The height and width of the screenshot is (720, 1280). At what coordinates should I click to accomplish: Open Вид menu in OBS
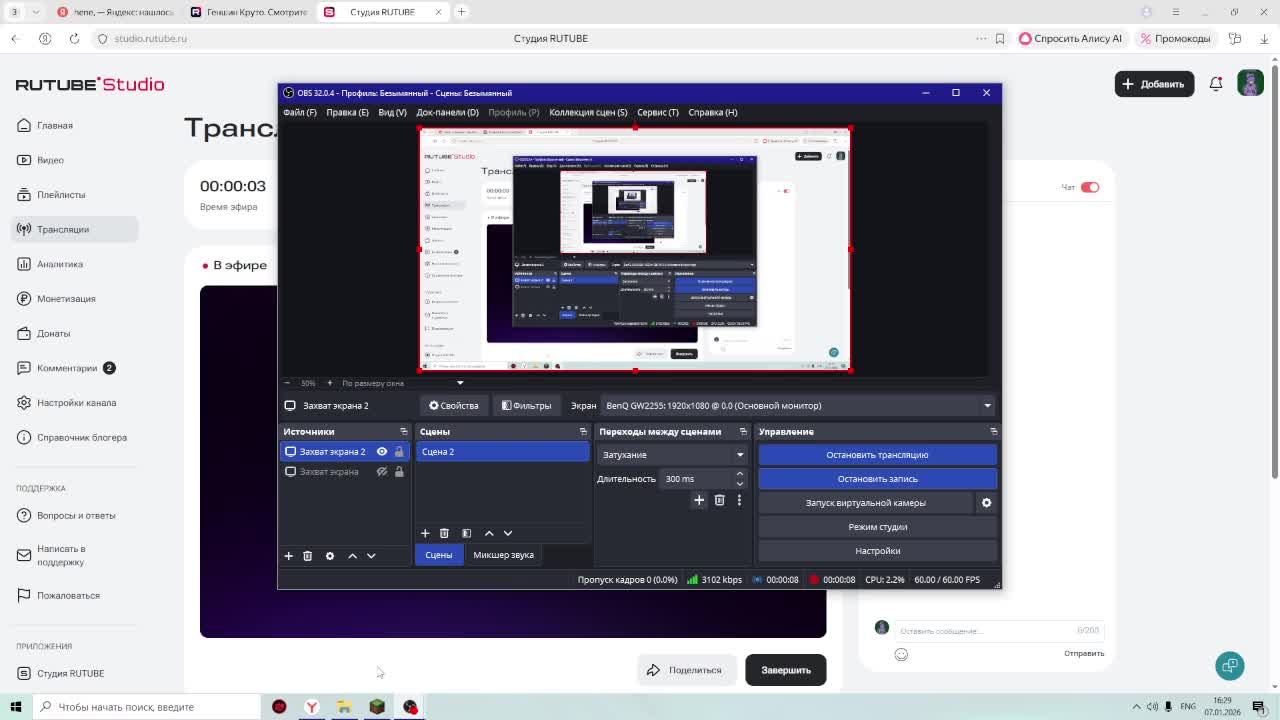(x=392, y=112)
